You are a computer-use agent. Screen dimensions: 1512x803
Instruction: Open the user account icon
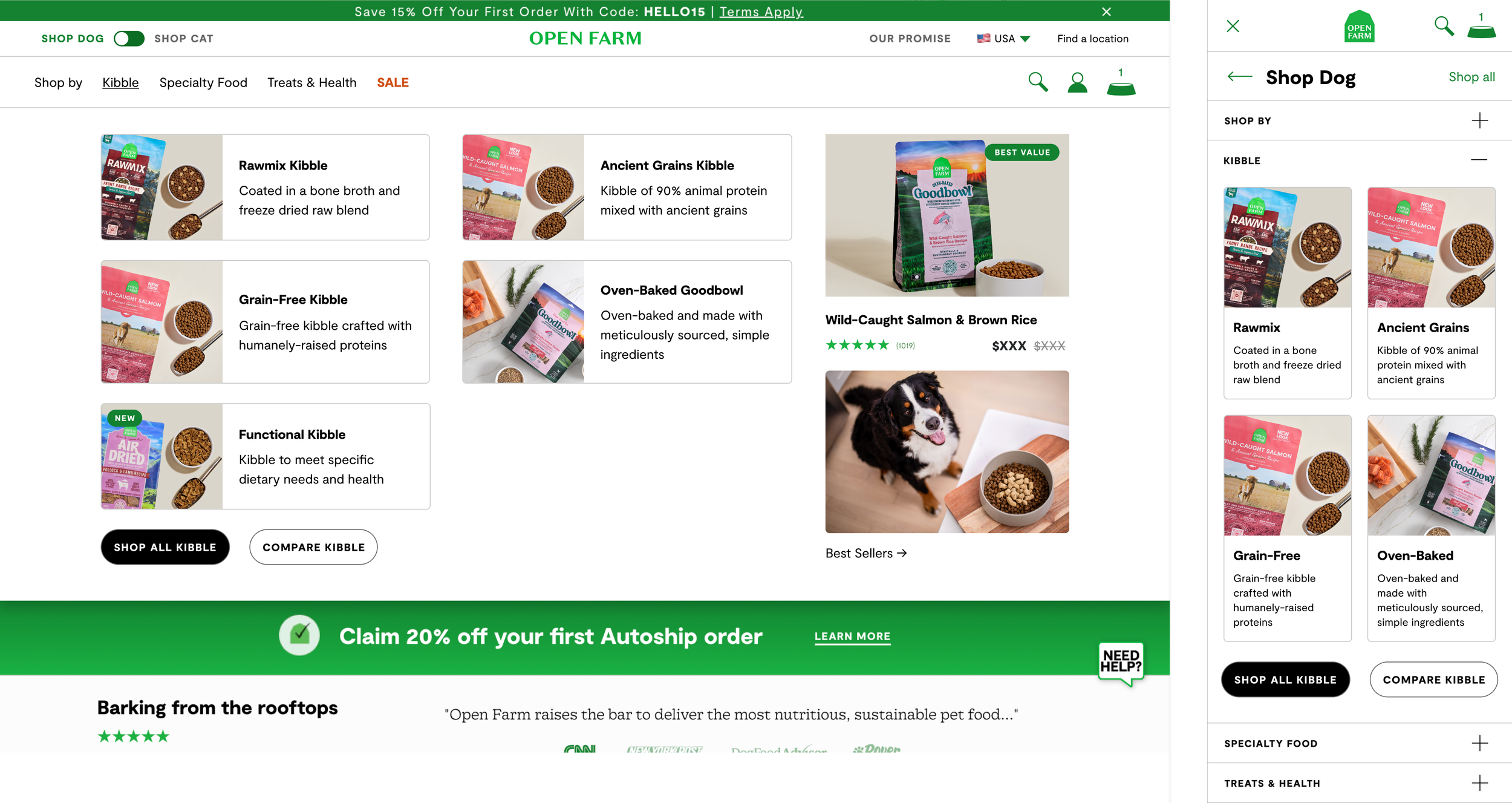[x=1077, y=82]
